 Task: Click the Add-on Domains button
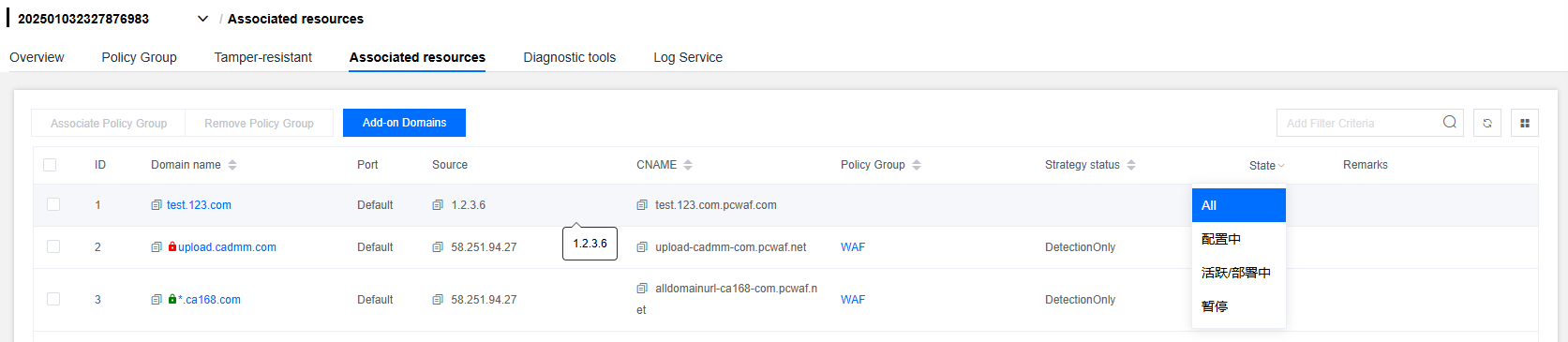click(404, 123)
